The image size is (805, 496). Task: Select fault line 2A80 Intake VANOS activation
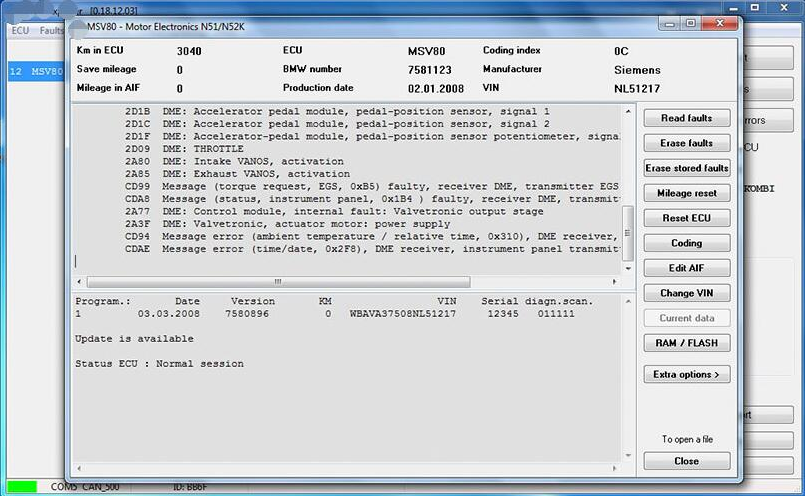tap(234, 161)
